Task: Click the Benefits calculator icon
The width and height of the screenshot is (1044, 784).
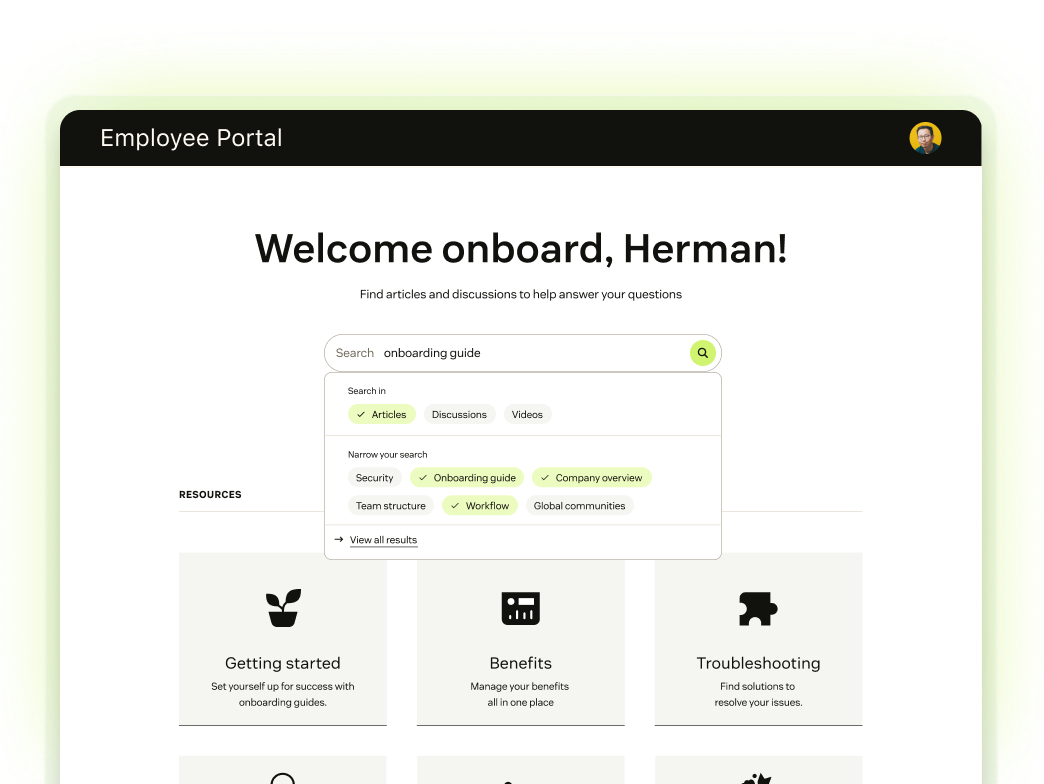Action: click(520, 608)
